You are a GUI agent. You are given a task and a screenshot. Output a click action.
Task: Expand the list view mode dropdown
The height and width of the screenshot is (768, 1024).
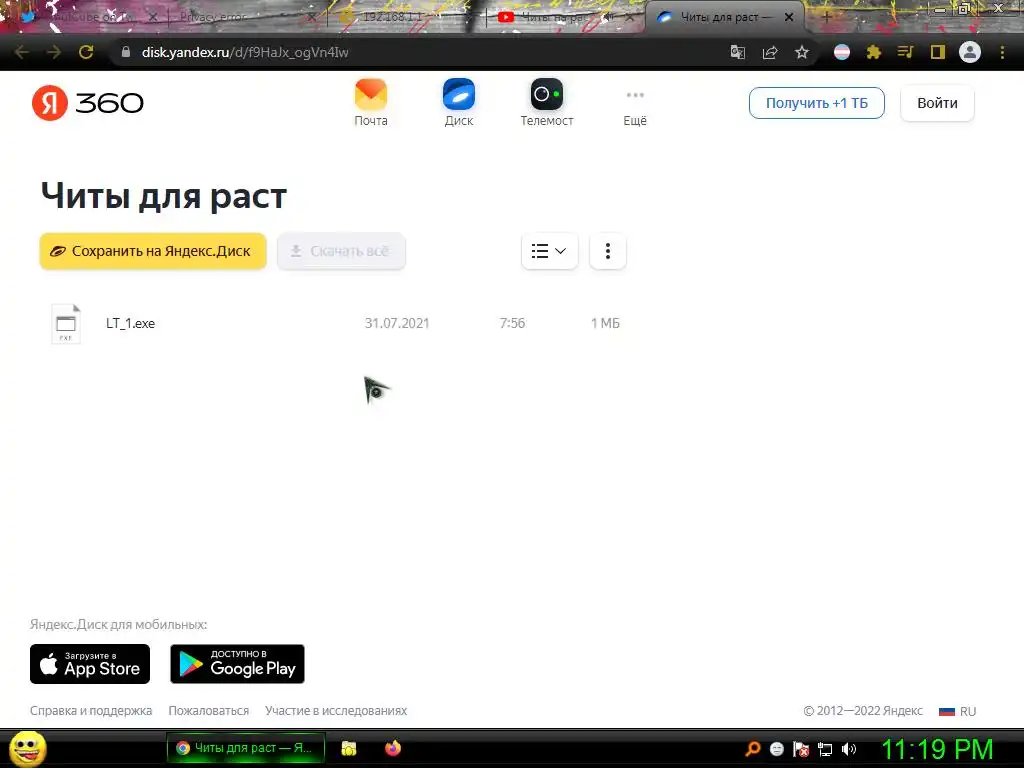(x=549, y=251)
